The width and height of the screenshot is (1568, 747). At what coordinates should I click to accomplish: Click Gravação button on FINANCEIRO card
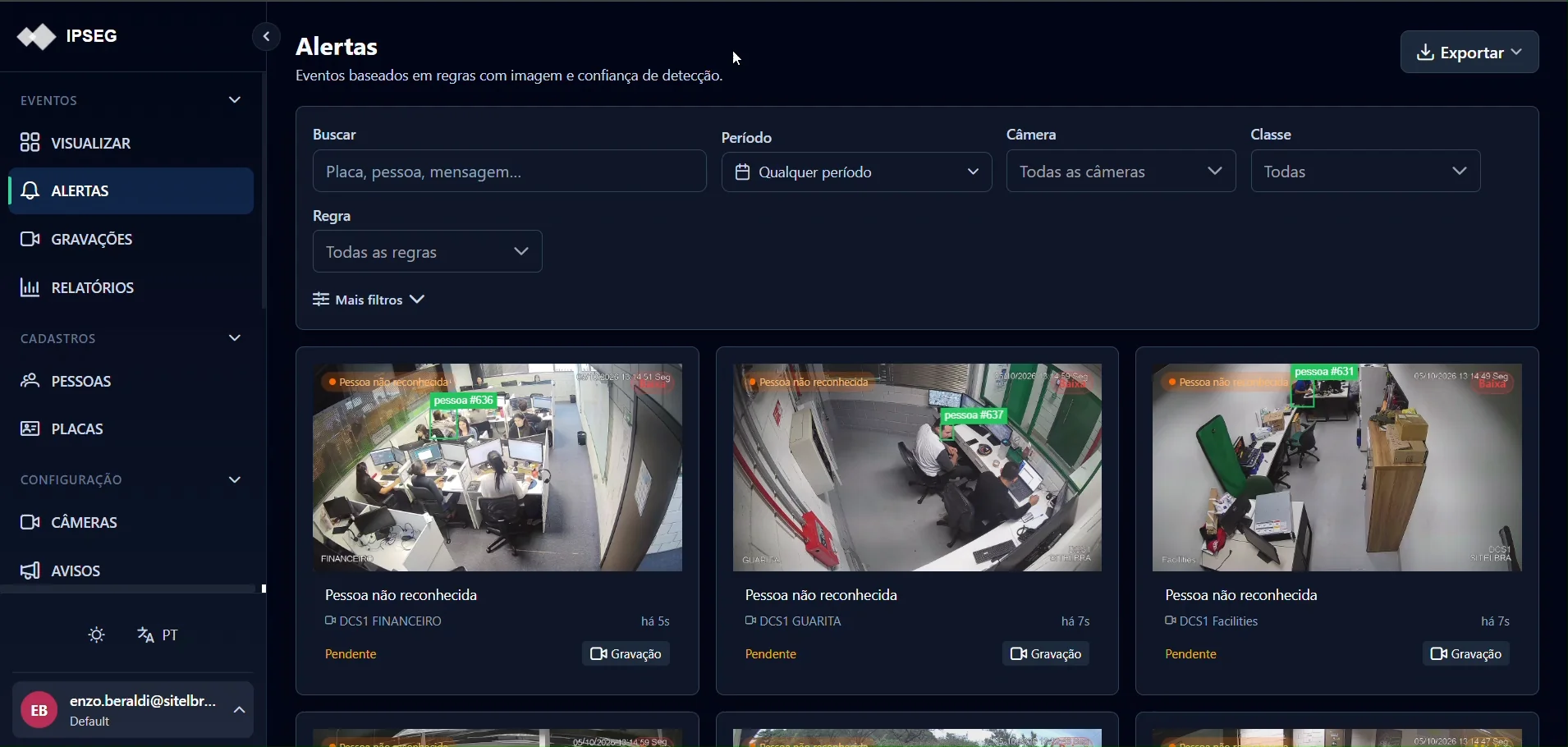627,655
